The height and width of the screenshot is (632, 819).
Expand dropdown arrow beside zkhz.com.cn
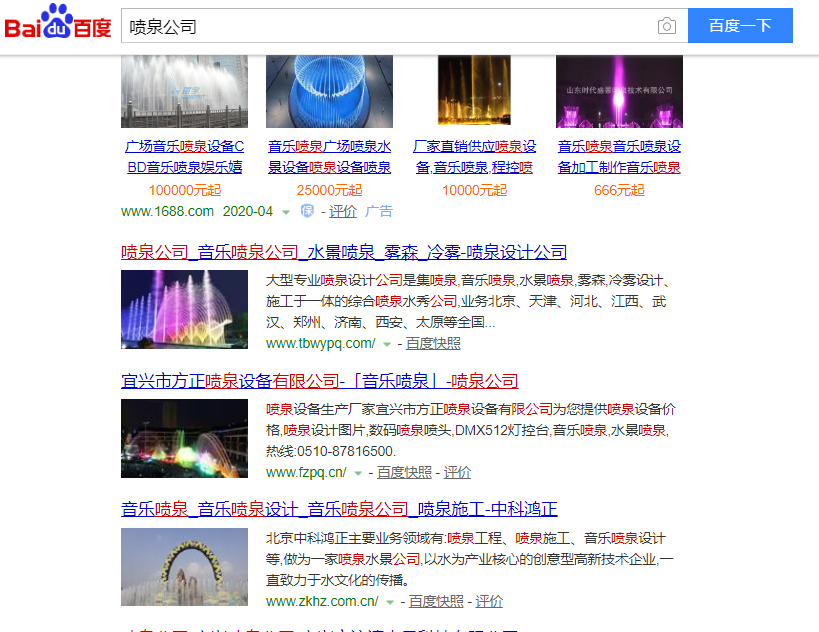(x=390, y=602)
